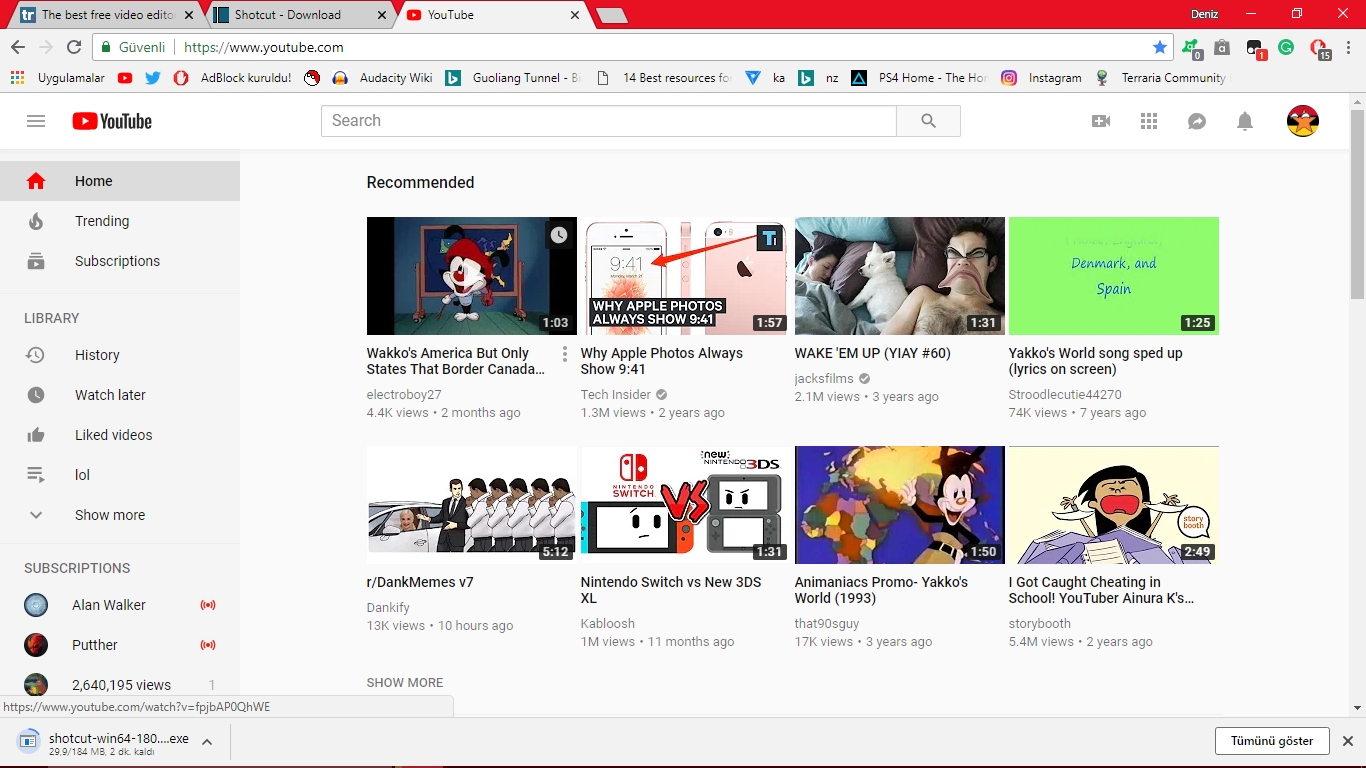Screen dimensions: 1366x768
Task: Open the upload video camera icon
Action: 1101,121
